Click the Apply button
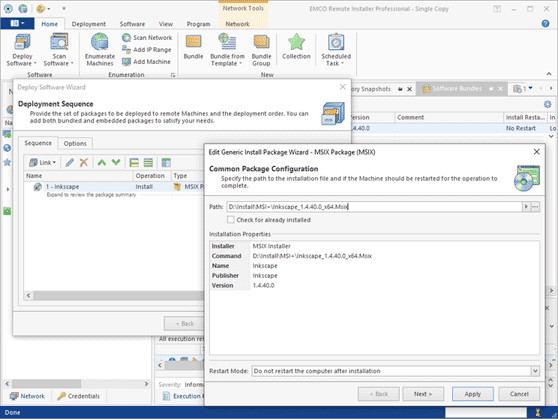 [x=473, y=394]
